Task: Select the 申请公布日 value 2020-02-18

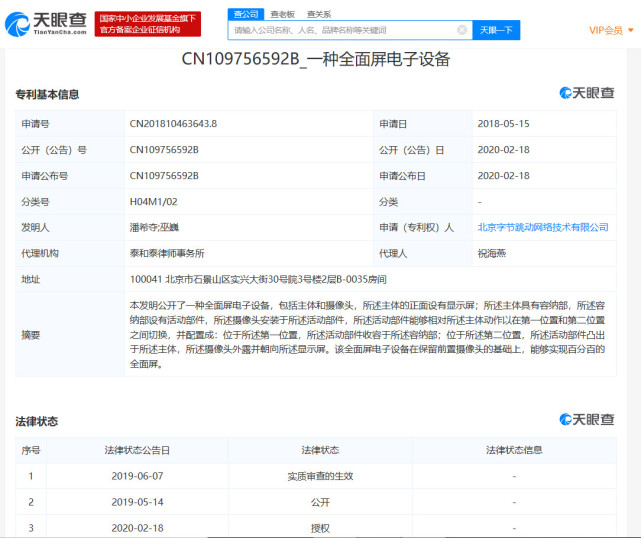Action: click(503, 175)
